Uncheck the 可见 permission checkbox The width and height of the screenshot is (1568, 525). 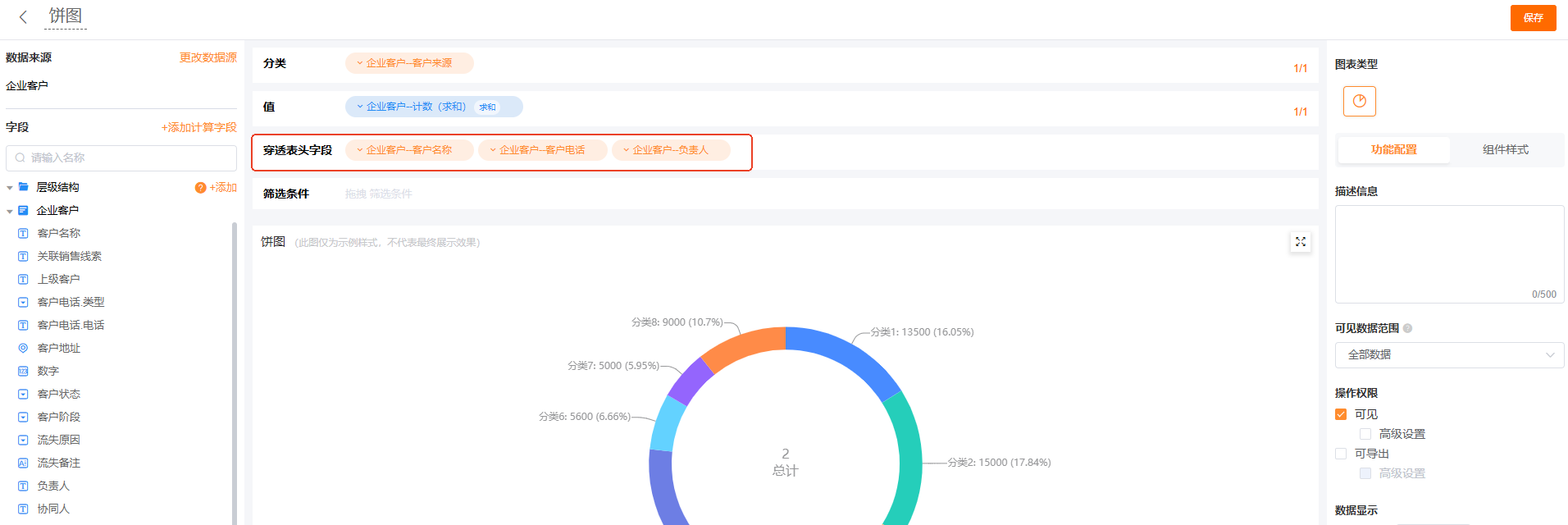tap(1341, 414)
